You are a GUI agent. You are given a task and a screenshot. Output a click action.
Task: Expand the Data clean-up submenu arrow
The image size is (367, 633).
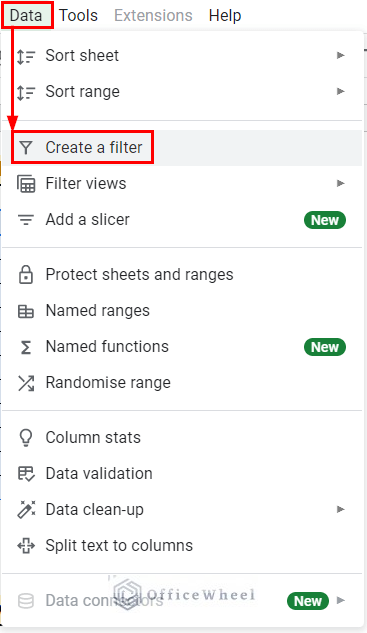pos(341,509)
